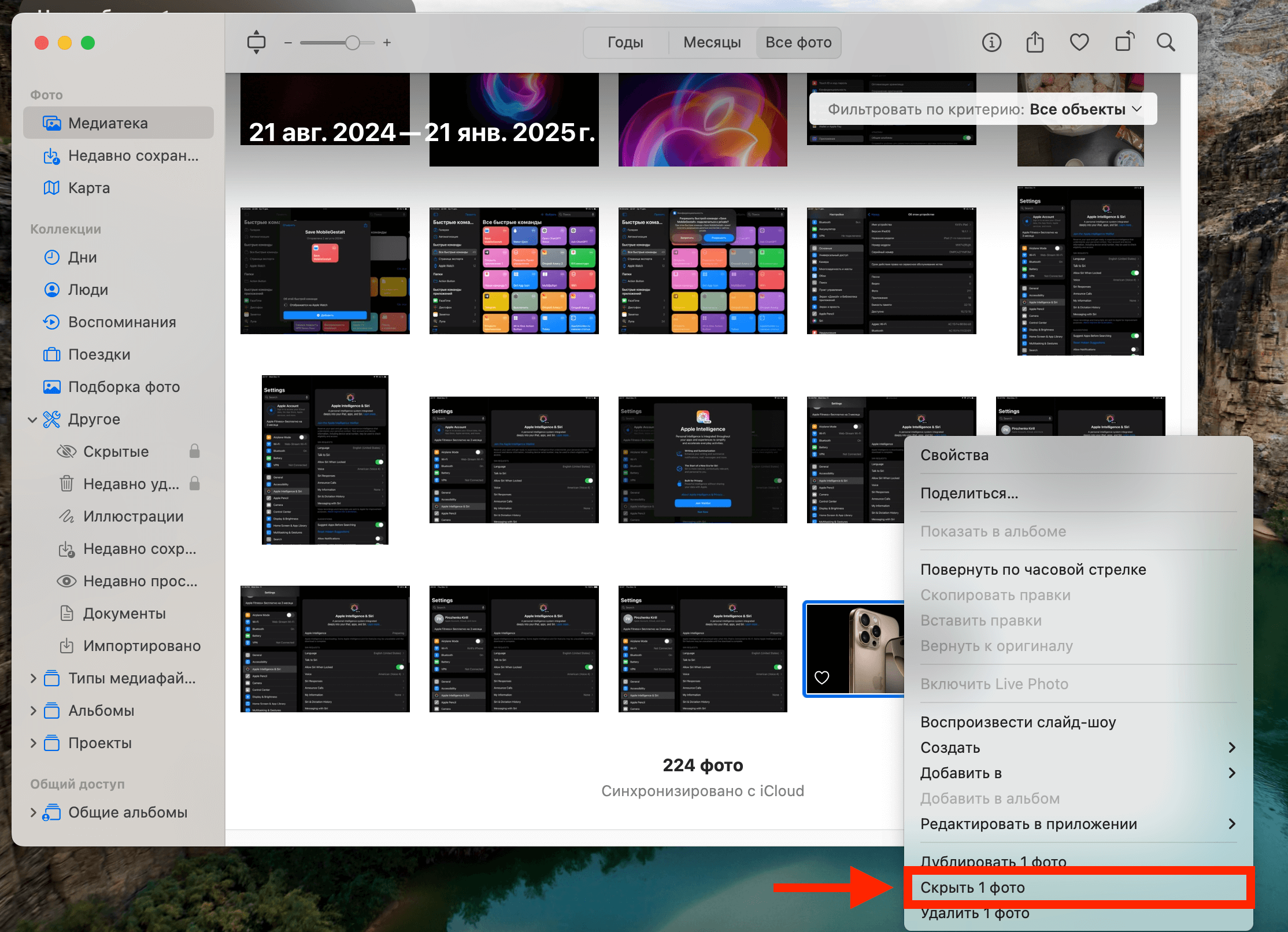Expand the Альбомы section
The image size is (1288, 932).
(33, 711)
